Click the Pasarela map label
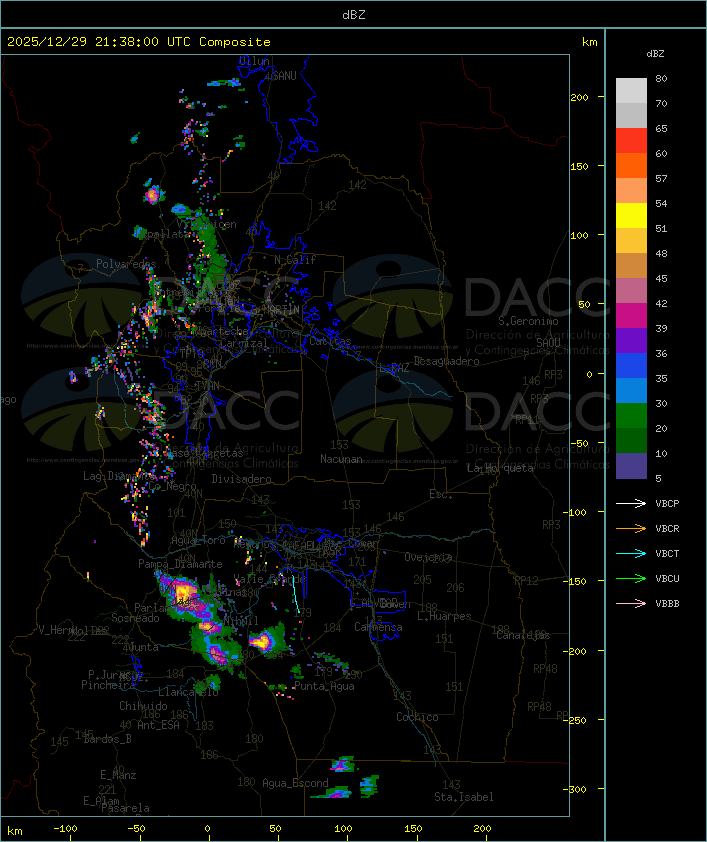The height and width of the screenshot is (842, 707). pyautogui.click(x=125, y=808)
